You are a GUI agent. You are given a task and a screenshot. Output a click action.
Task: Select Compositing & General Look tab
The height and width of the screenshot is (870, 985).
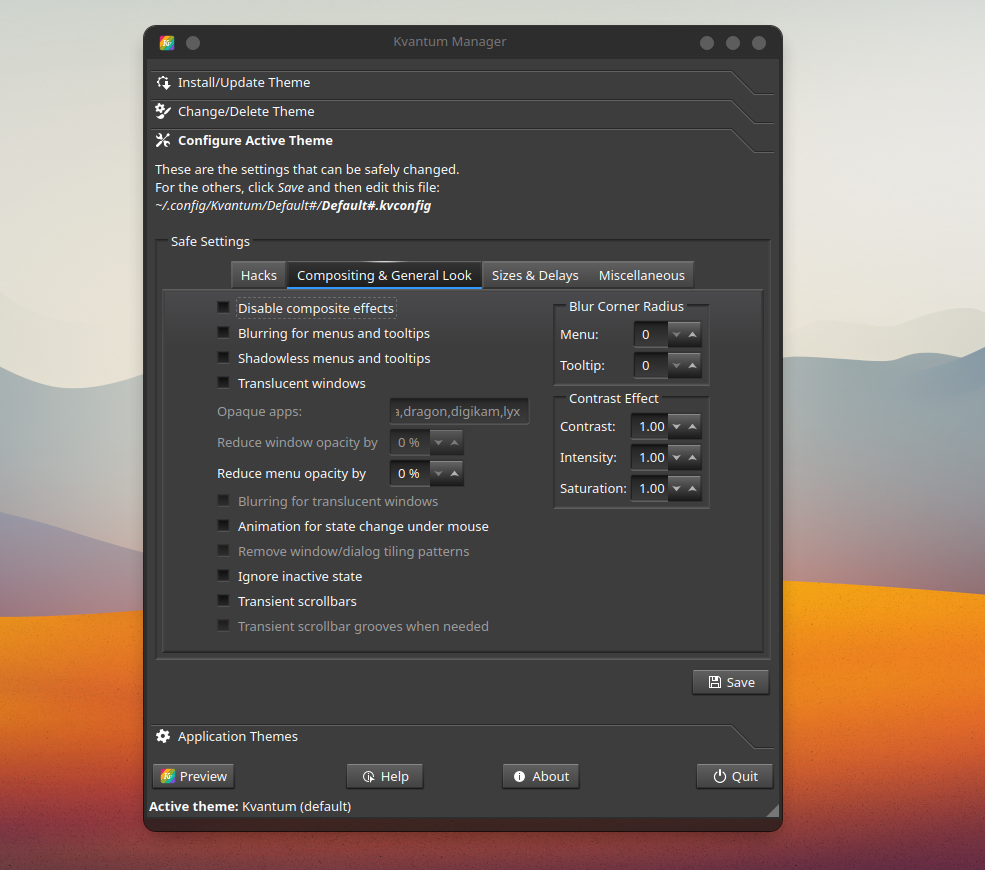pos(384,275)
